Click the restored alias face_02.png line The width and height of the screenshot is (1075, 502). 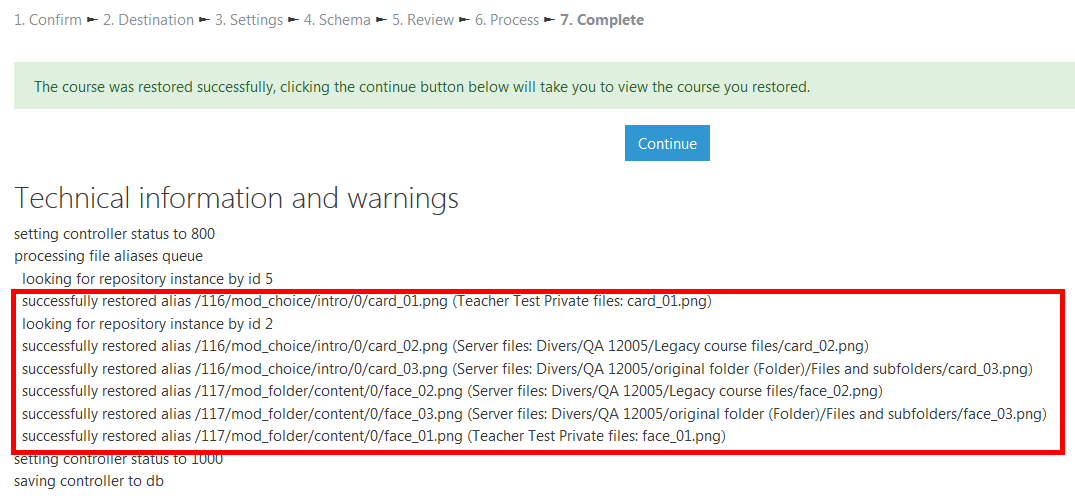click(452, 392)
